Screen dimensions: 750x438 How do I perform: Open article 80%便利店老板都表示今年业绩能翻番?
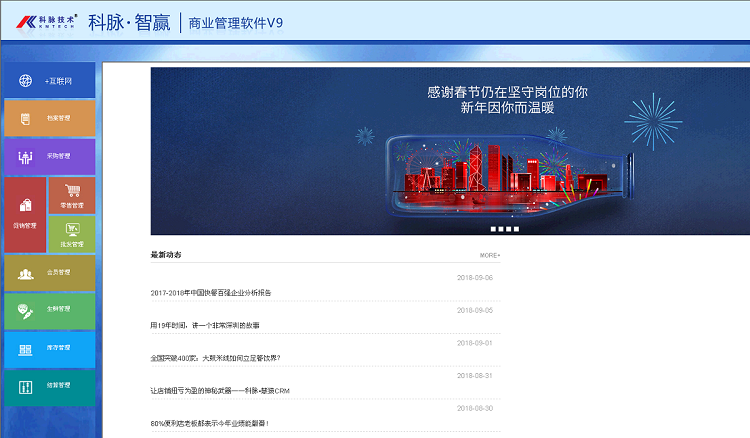(x=210, y=423)
